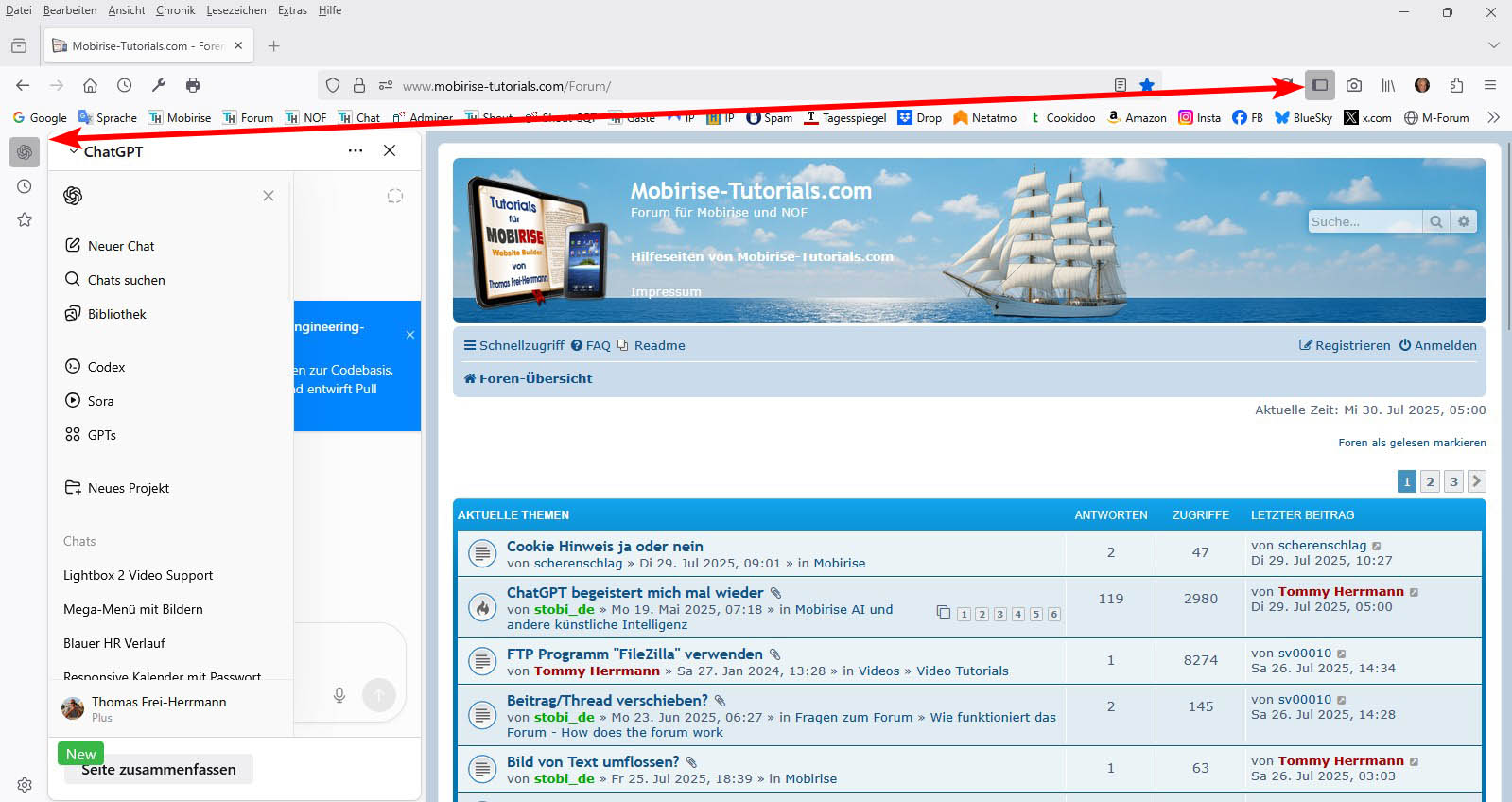Open the Cookie Hinweis ja oder nein thread
1512x802 pixels.
(604, 546)
